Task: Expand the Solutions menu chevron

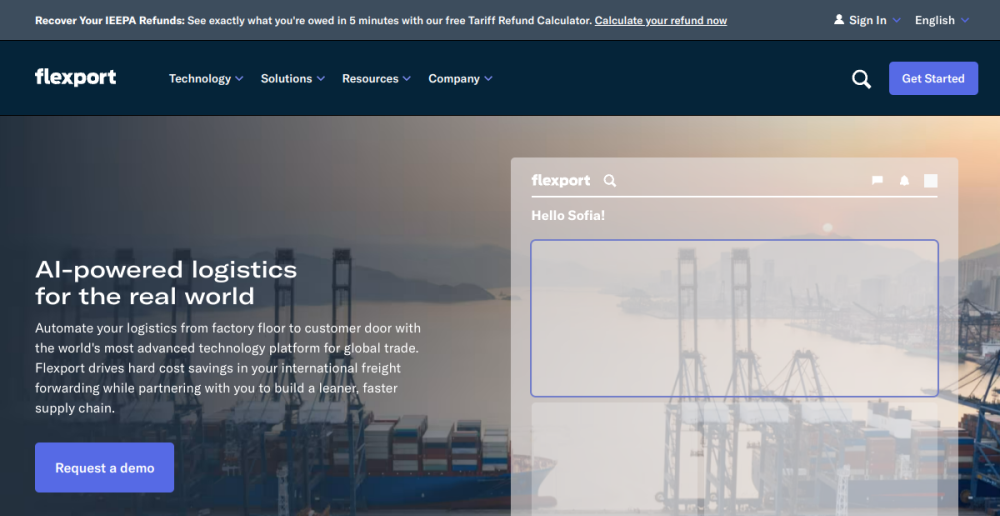Action: pos(321,78)
